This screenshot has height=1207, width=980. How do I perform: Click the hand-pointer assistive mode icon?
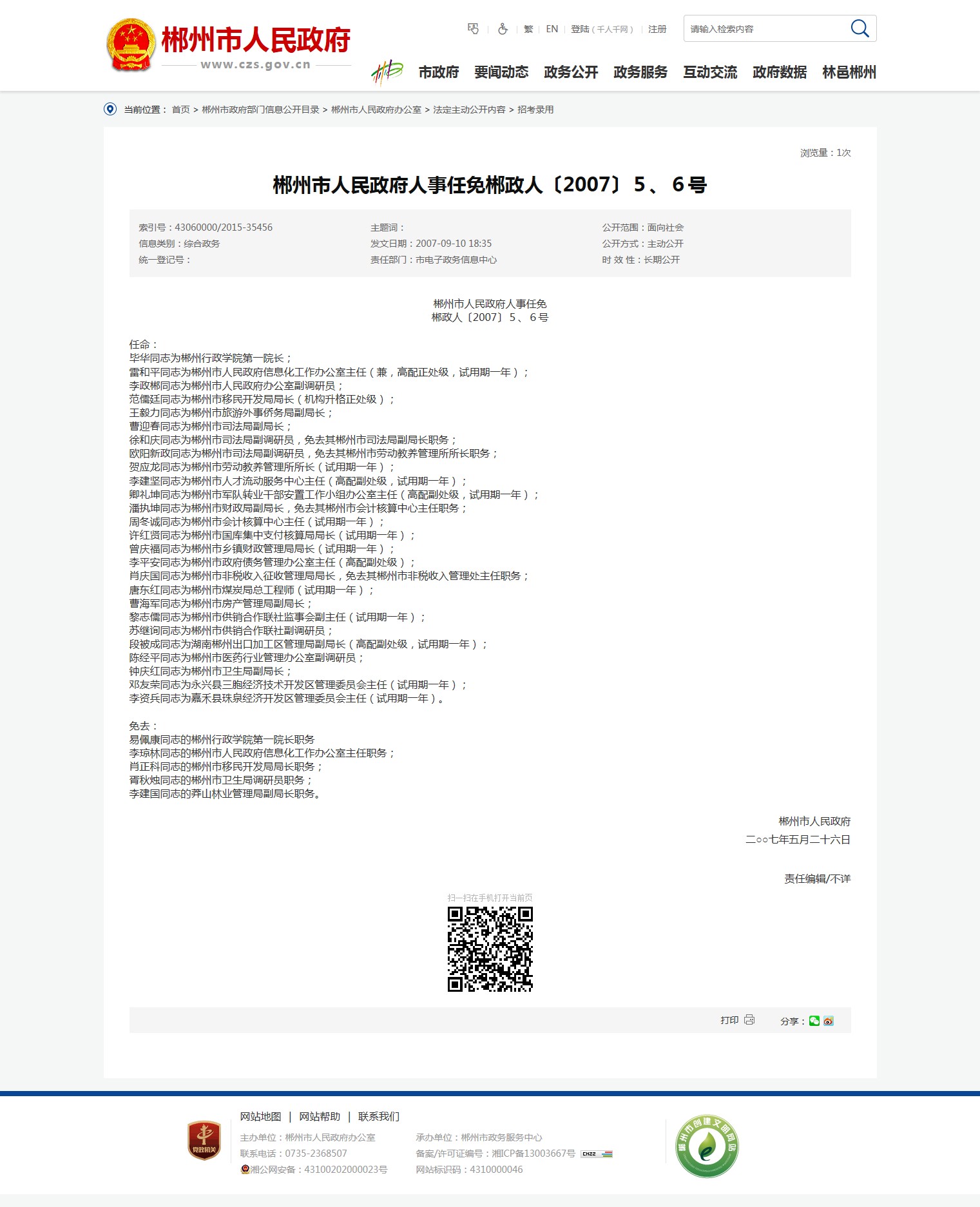(x=473, y=29)
